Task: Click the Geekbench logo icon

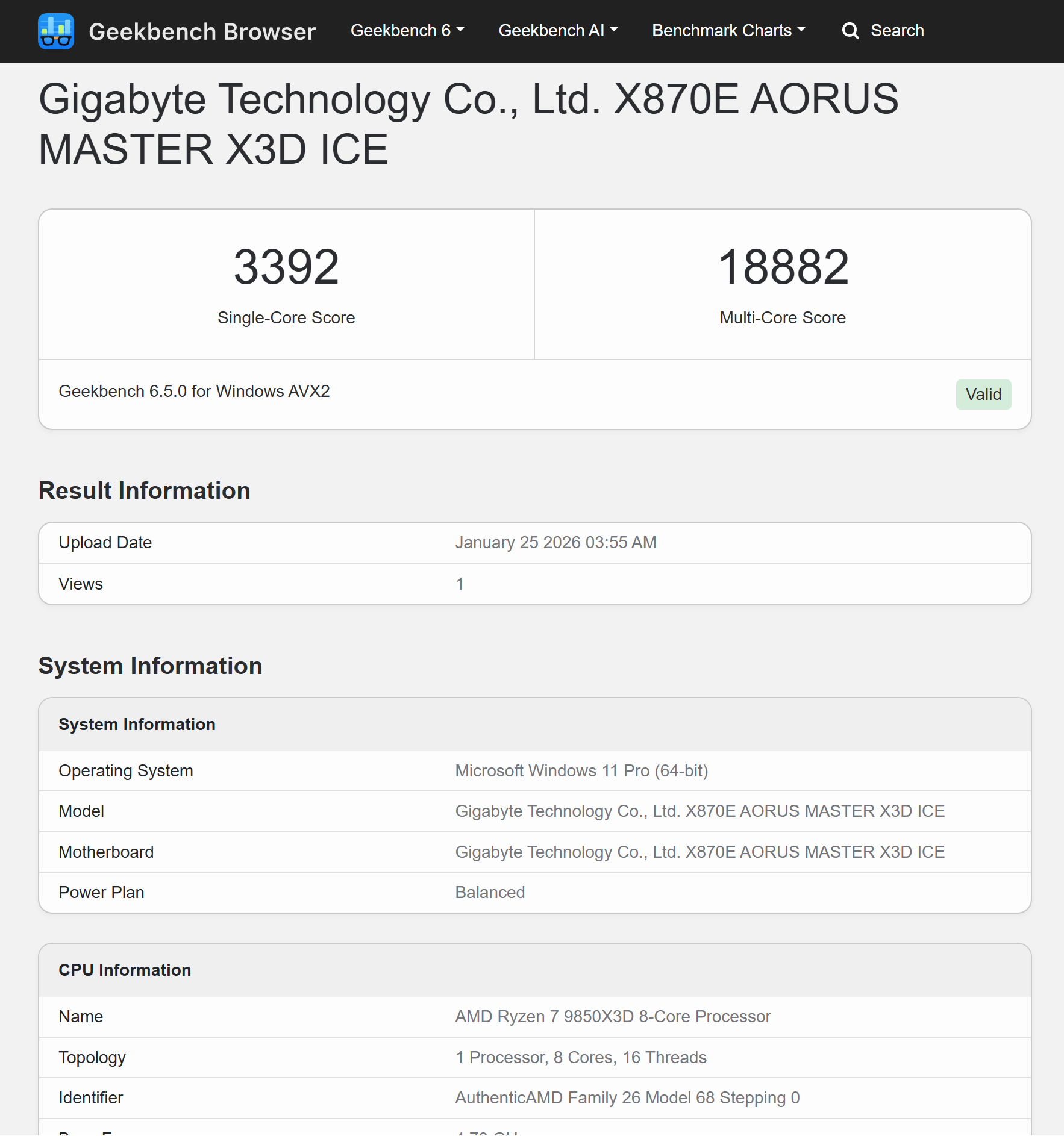Action: click(x=56, y=31)
